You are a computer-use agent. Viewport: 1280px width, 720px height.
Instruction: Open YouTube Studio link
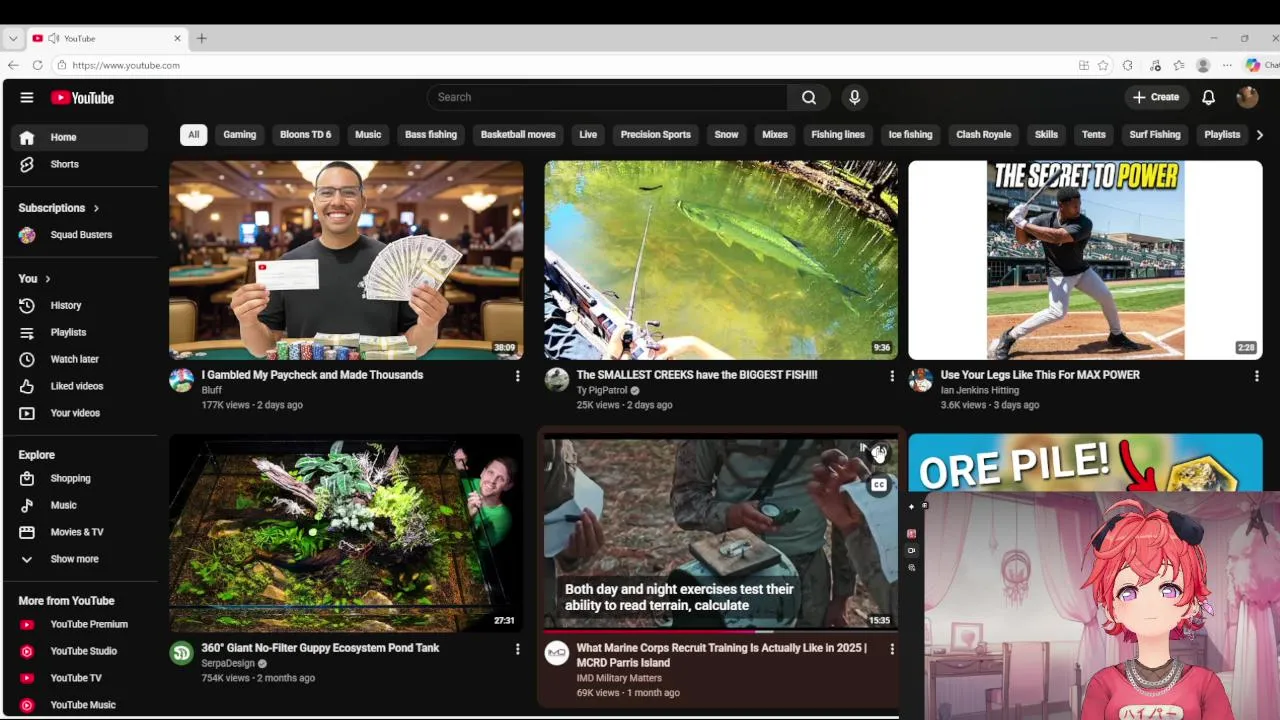point(80,651)
